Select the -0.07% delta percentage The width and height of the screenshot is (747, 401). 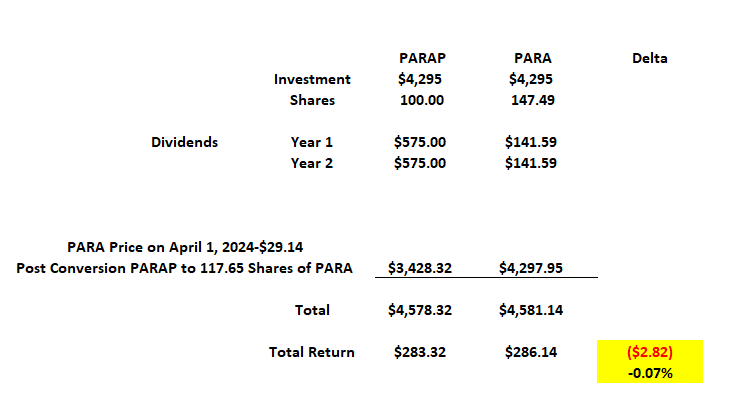(650, 373)
